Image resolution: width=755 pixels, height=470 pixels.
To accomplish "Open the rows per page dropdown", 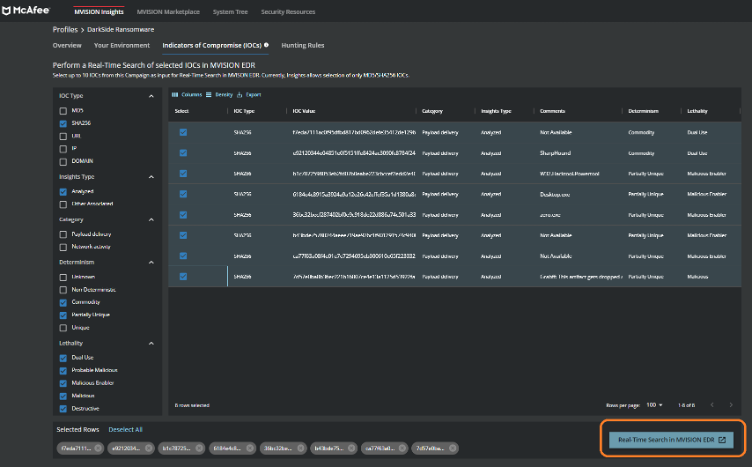I will [655, 406].
